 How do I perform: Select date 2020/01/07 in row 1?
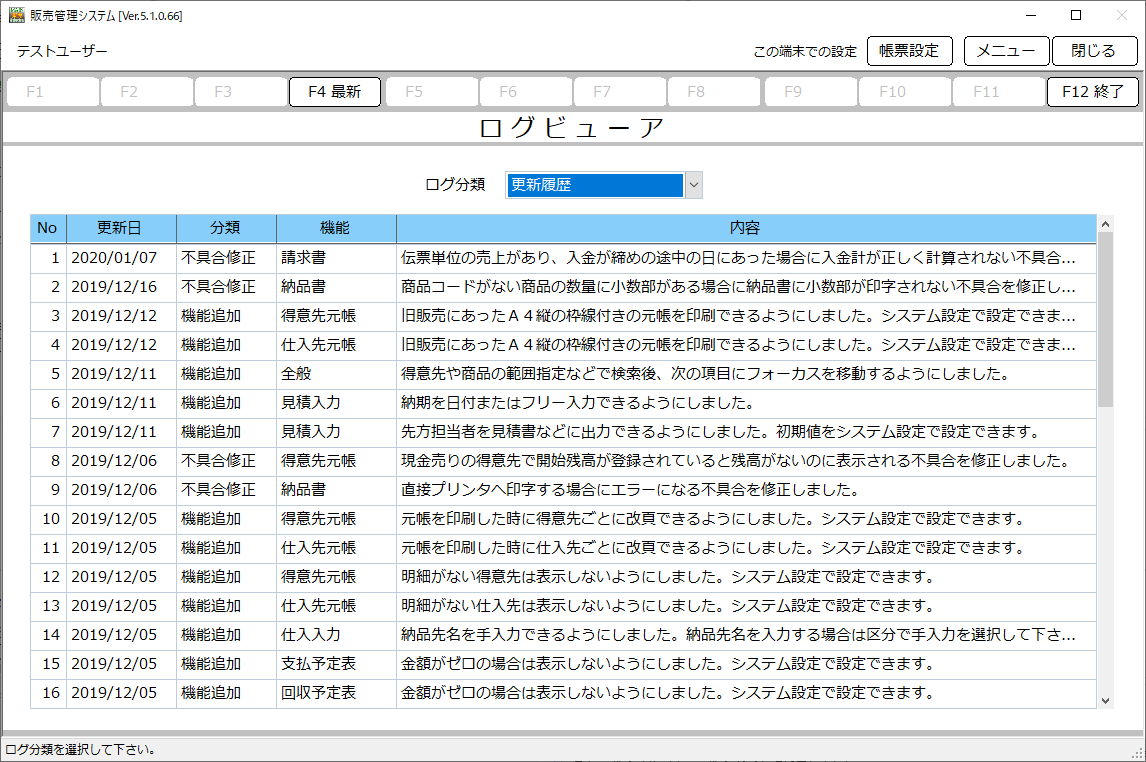(x=121, y=258)
